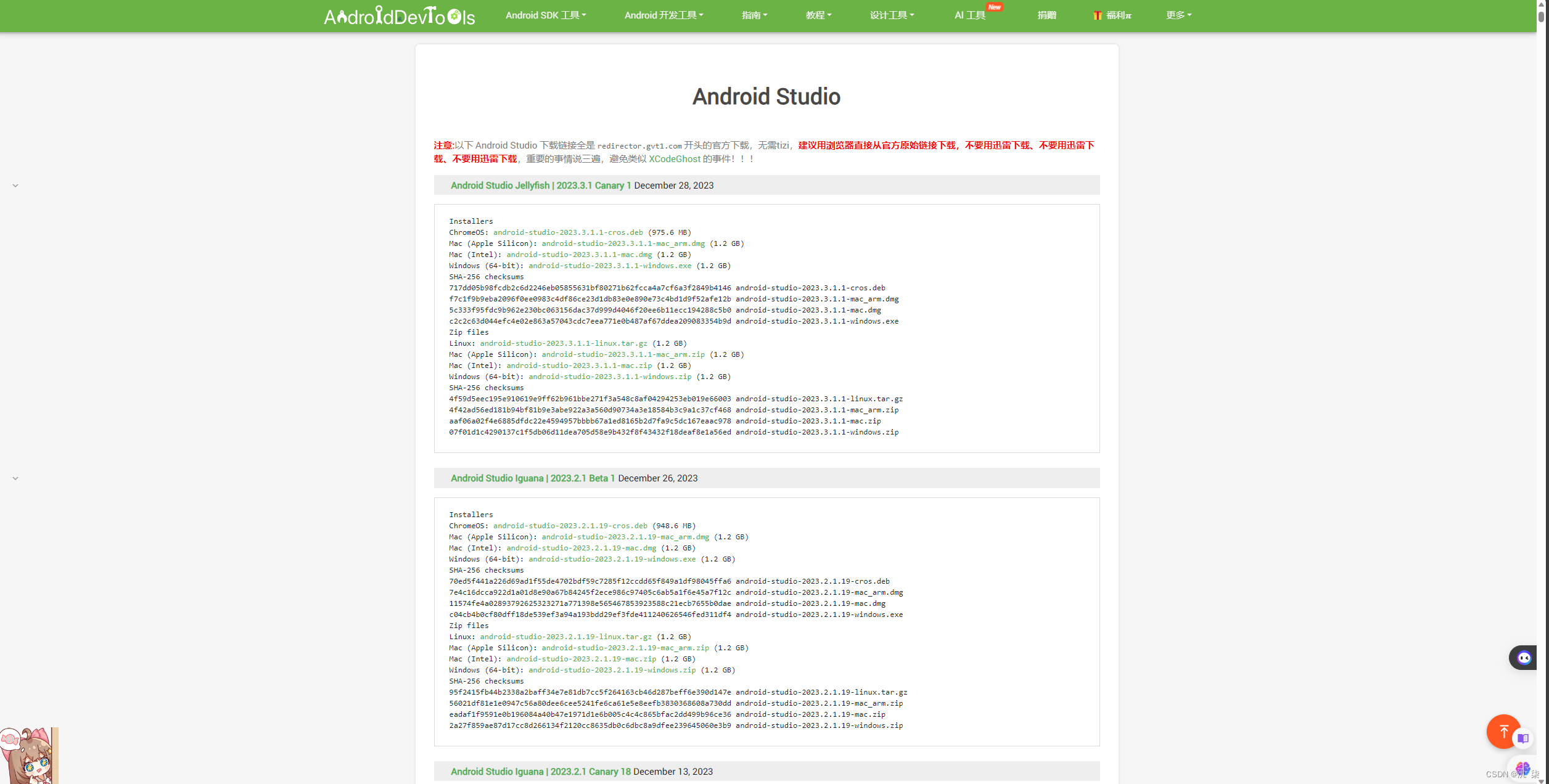The height and width of the screenshot is (784, 1549).
Task: Click the AndroidDevTools site logo
Action: (x=400, y=15)
